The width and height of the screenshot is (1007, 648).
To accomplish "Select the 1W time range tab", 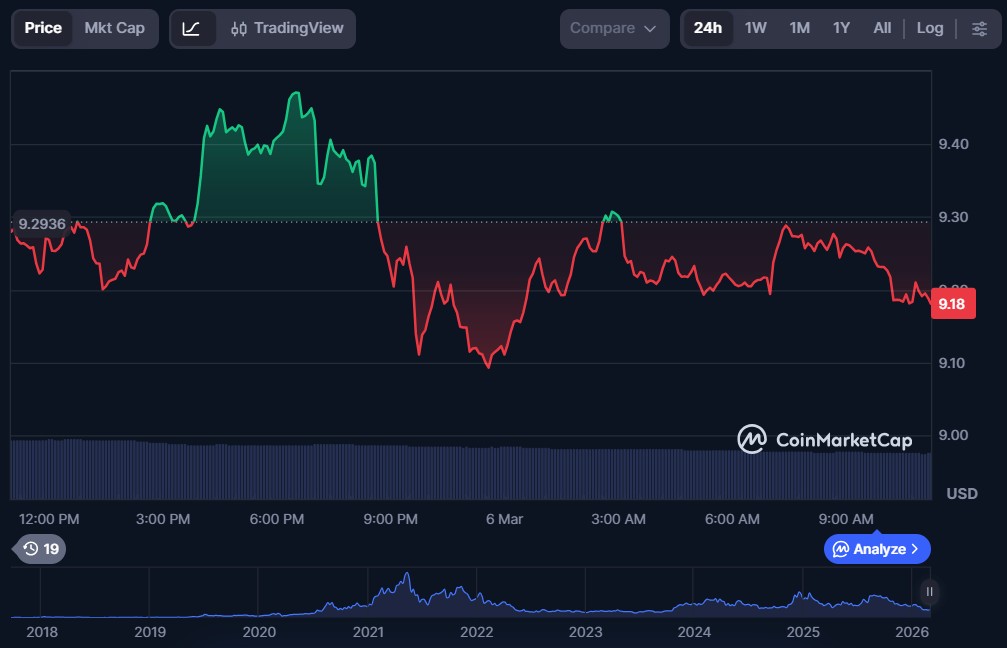I will (x=755, y=28).
